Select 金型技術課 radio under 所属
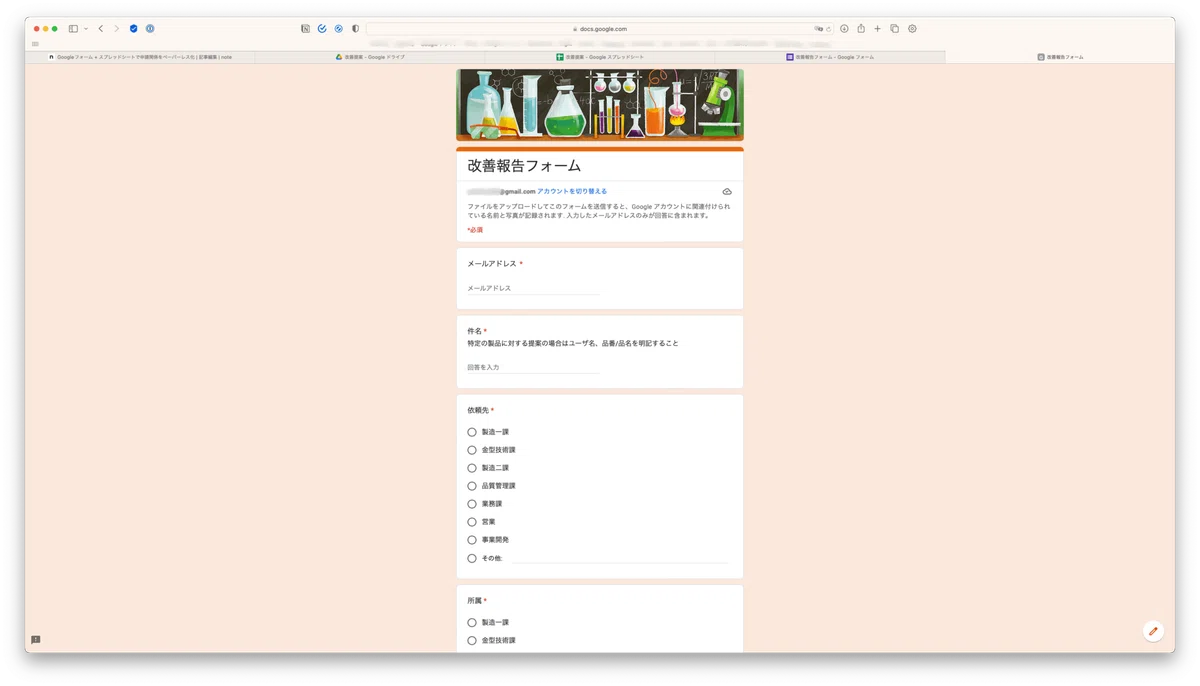The image size is (1200, 686). pyautogui.click(x=472, y=640)
